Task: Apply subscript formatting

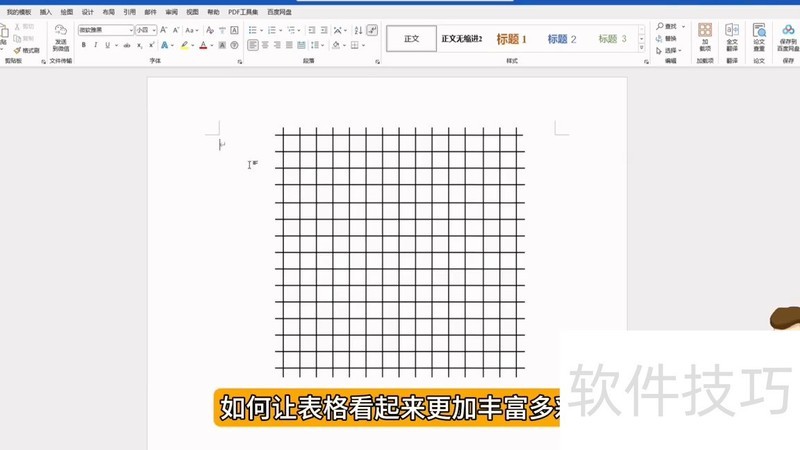Action: pos(139,45)
